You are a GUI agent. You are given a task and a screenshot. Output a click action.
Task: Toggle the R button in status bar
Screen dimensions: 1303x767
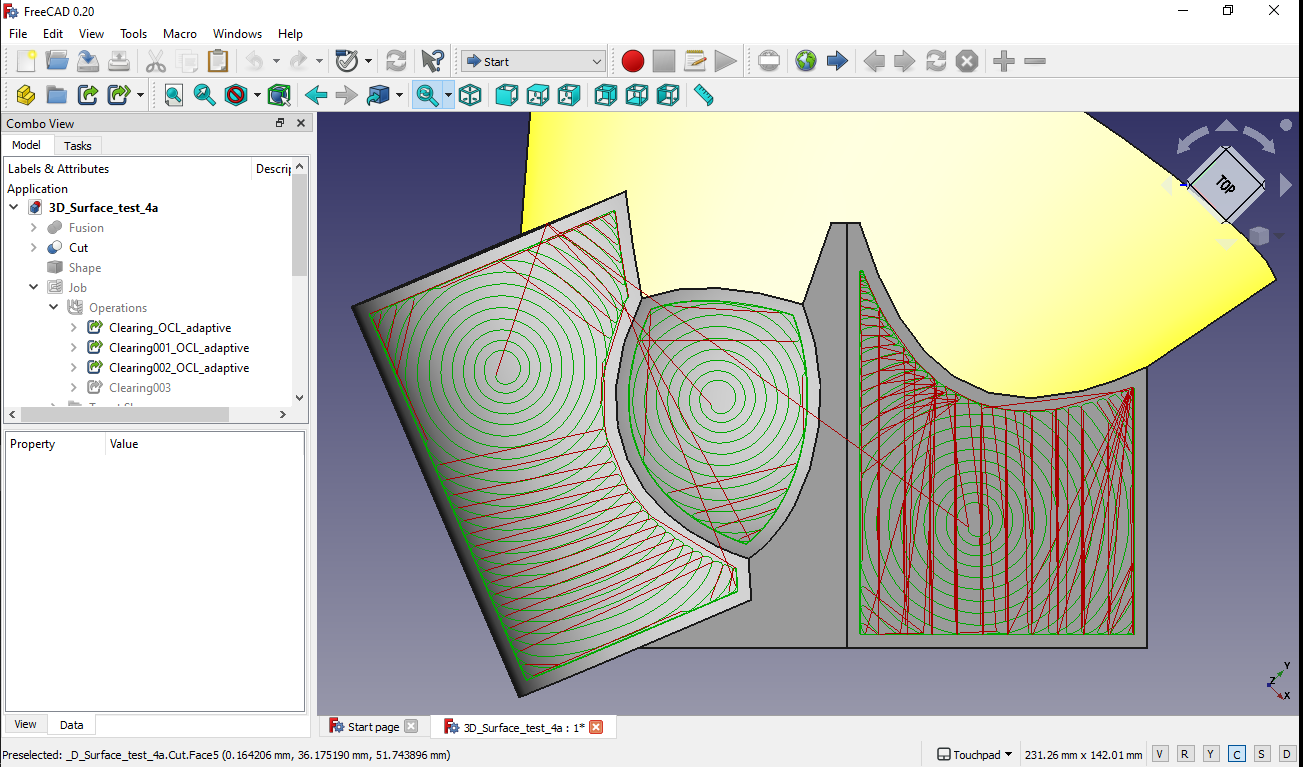tap(1185, 754)
